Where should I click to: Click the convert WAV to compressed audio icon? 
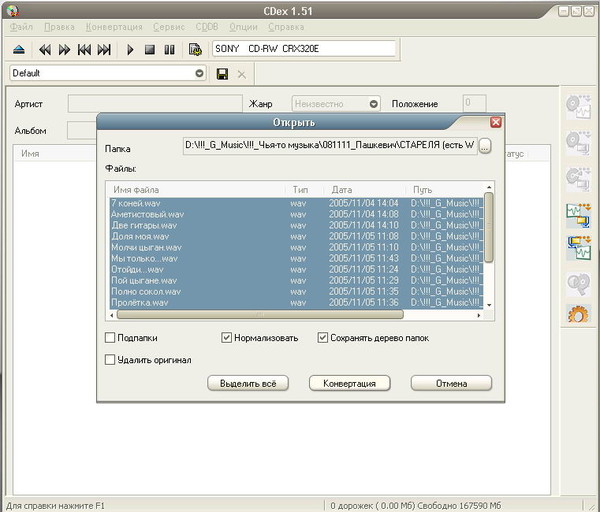click(579, 215)
